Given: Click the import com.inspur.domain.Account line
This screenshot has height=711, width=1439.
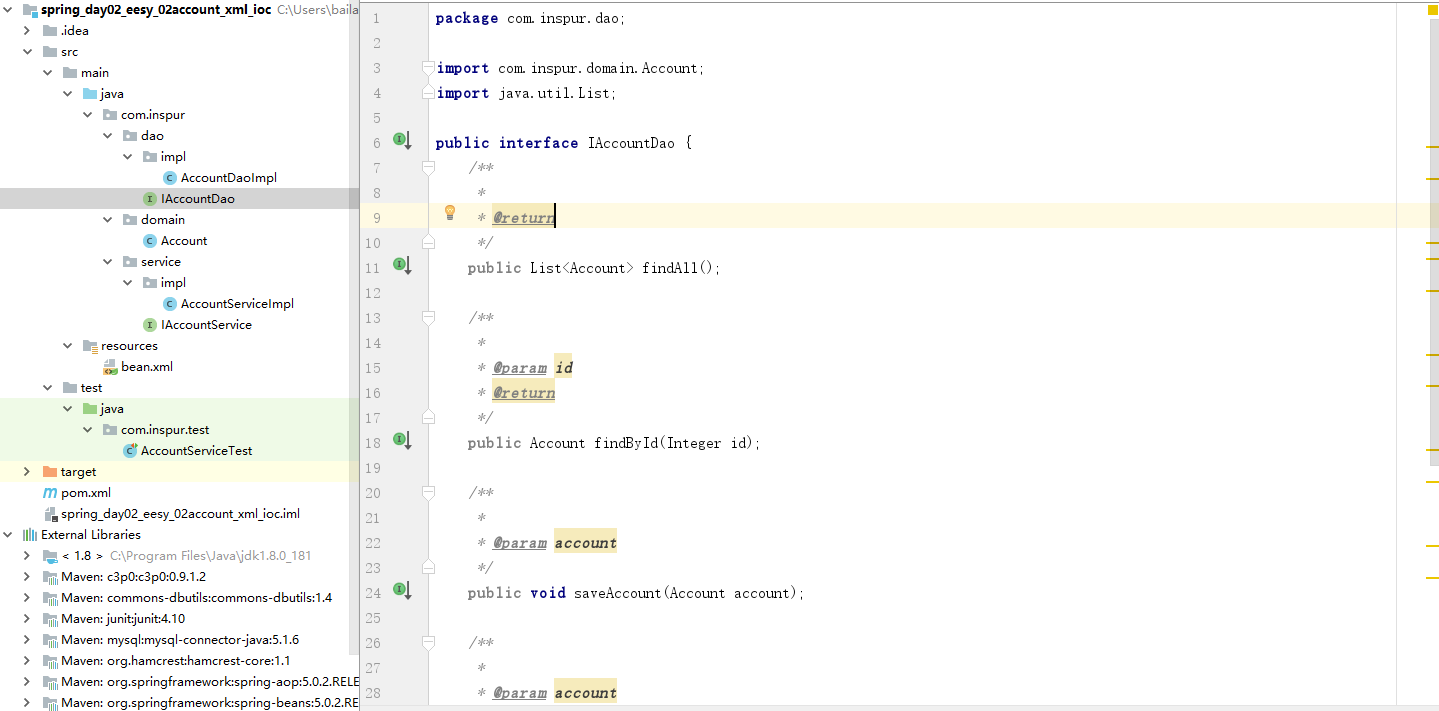Looking at the screenshot, I should (571, 68).
